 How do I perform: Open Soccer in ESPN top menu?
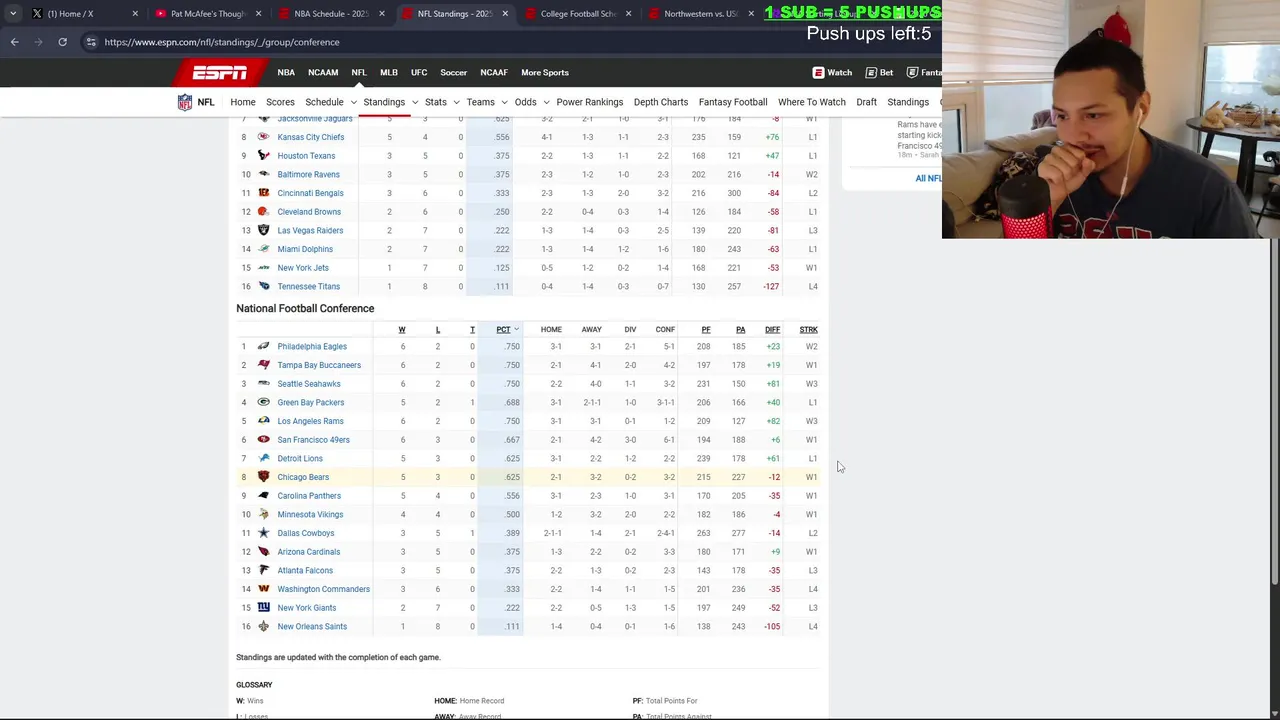pyautogui.click(x=454, y=73)
